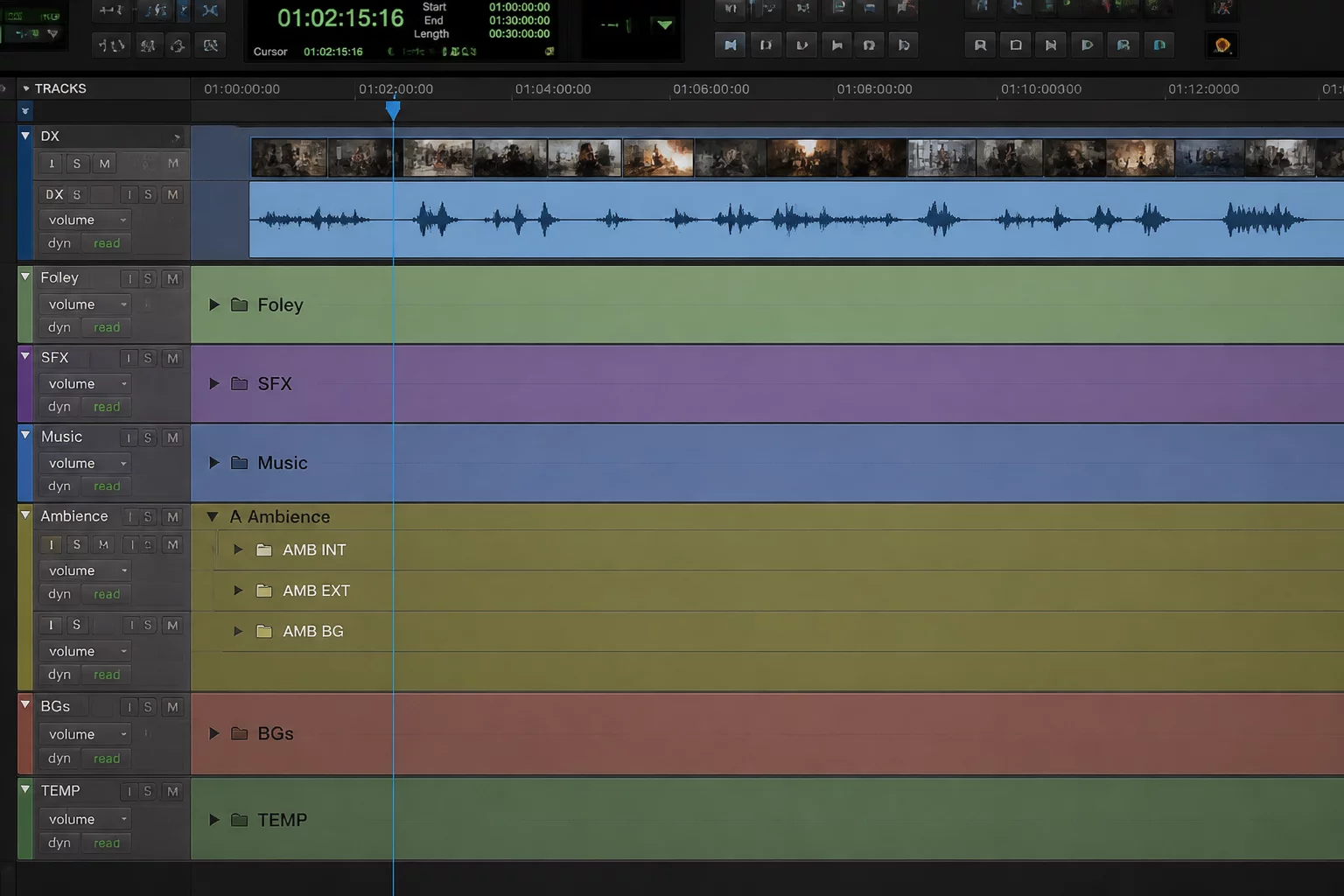Expand the Music folder in the timeline
Image resolution: width=1344 pixels, height=896 pixels.
213,462
